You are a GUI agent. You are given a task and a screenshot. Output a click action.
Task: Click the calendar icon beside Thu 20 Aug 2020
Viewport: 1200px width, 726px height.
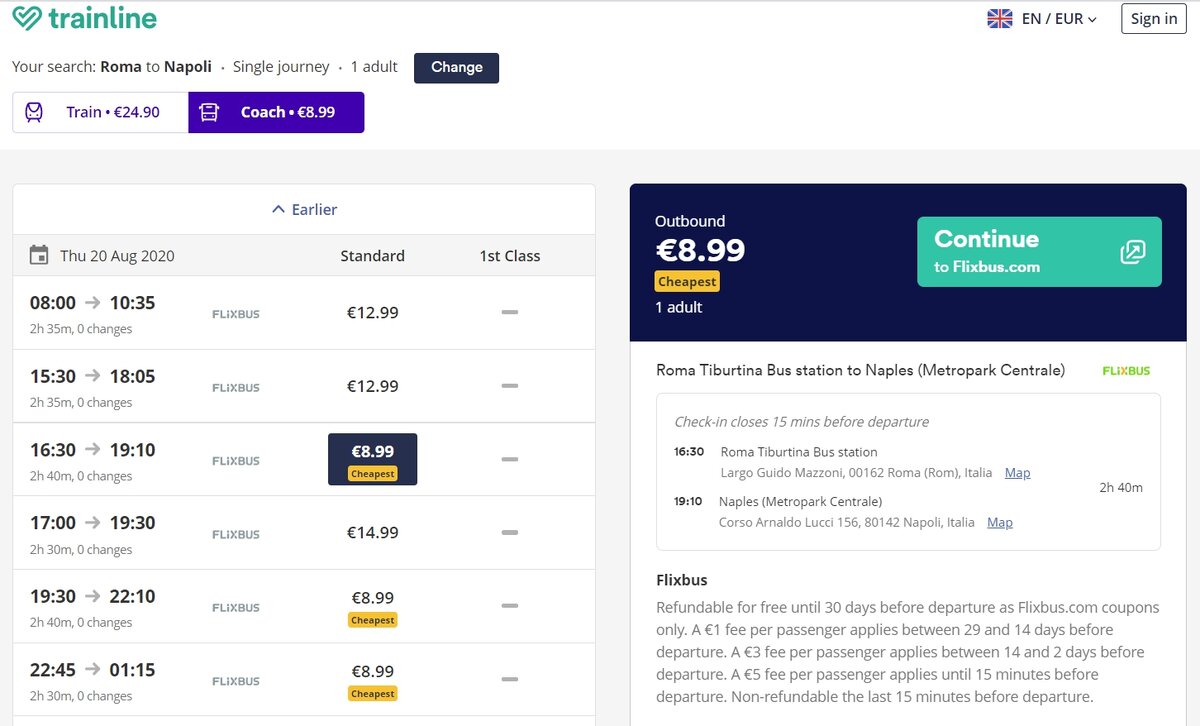pos(39,255)
